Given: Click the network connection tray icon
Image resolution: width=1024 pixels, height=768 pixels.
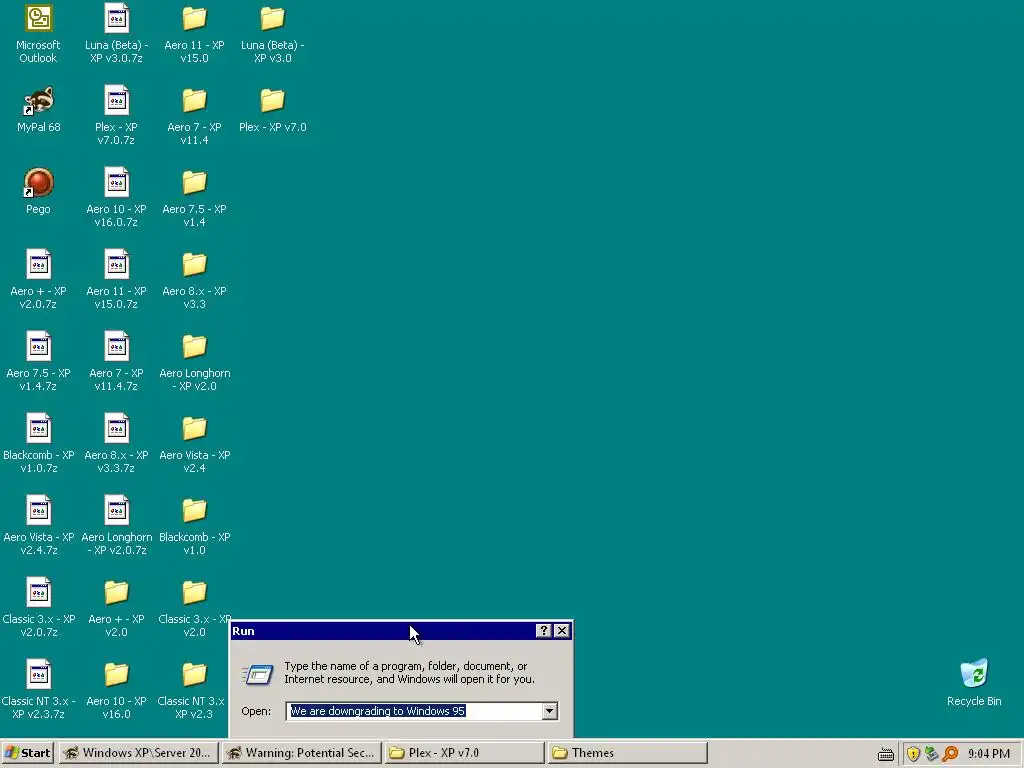Looking at the screenshot, I should pyautogui.click(x=931, y=754).
